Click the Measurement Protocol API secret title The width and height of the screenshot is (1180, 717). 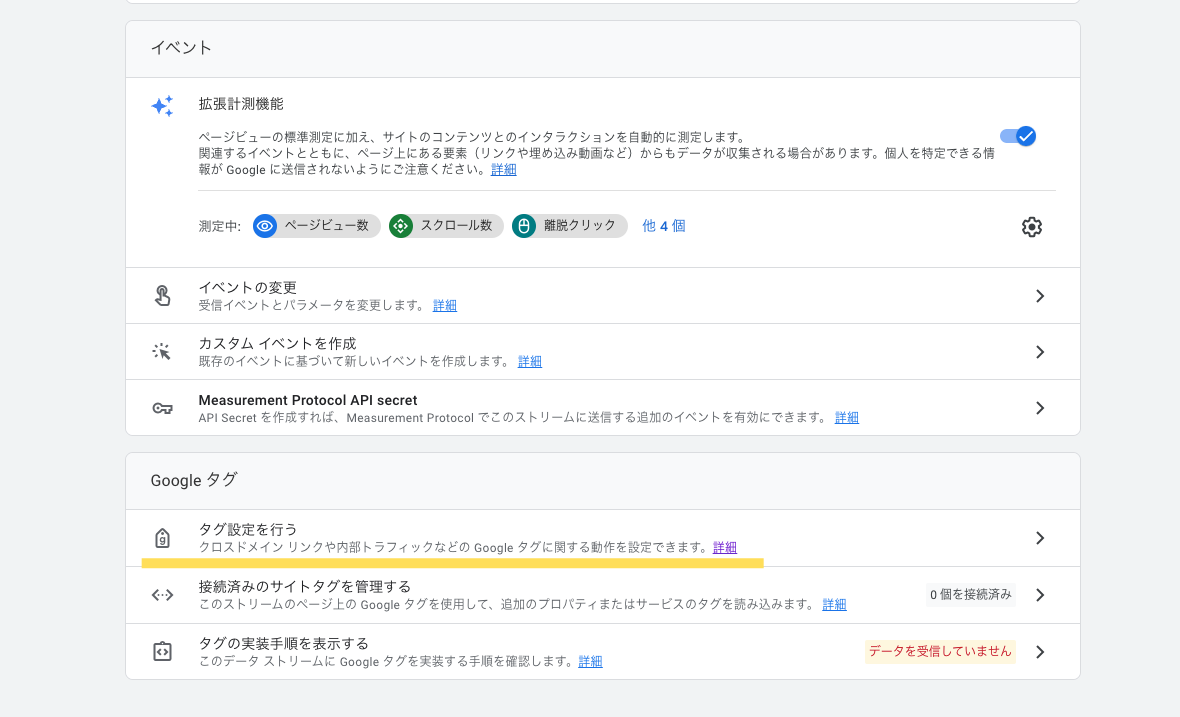(x=308, y=400)
